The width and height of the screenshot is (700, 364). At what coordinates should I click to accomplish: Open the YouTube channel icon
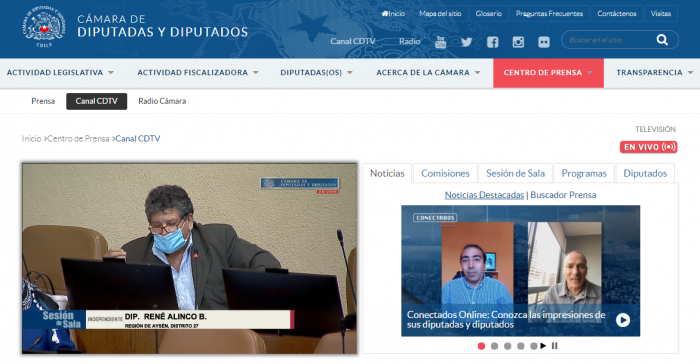tap(440, 42)
